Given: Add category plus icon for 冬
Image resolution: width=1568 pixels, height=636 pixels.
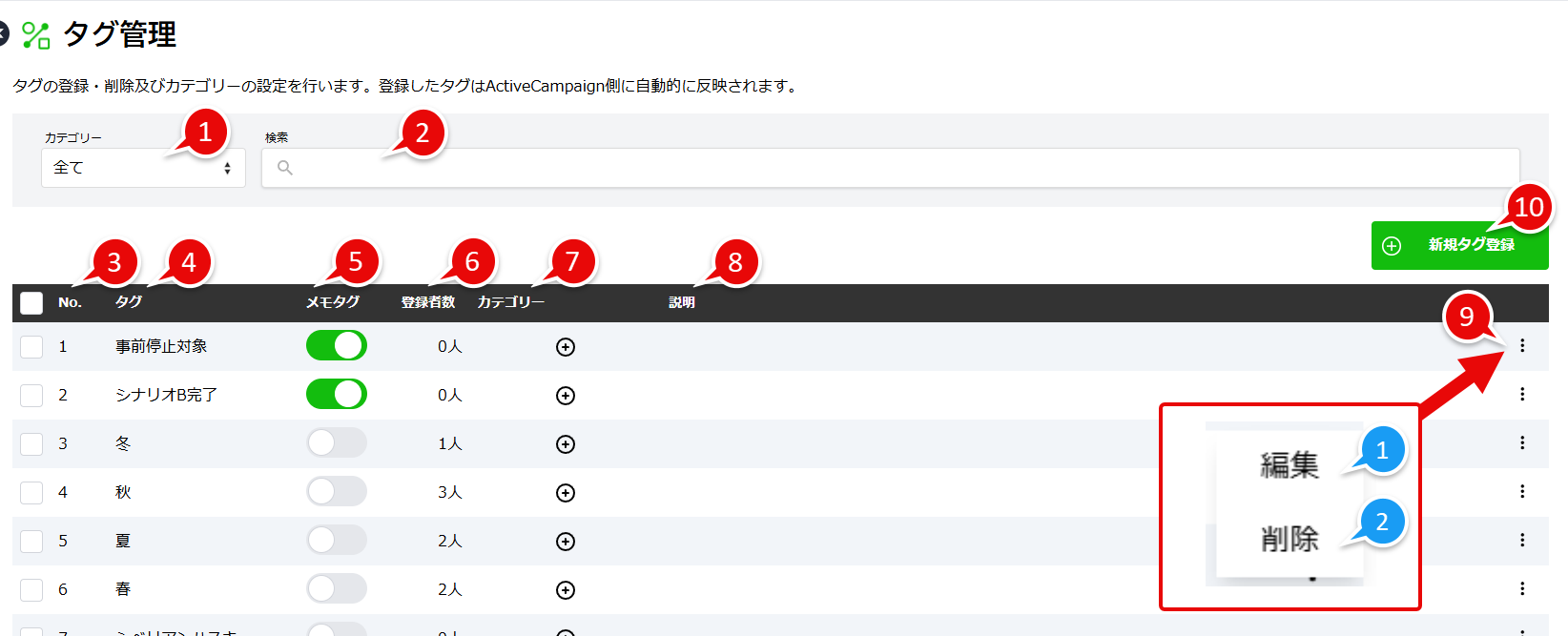Looking at the screenshot, I should coord(566,444).
